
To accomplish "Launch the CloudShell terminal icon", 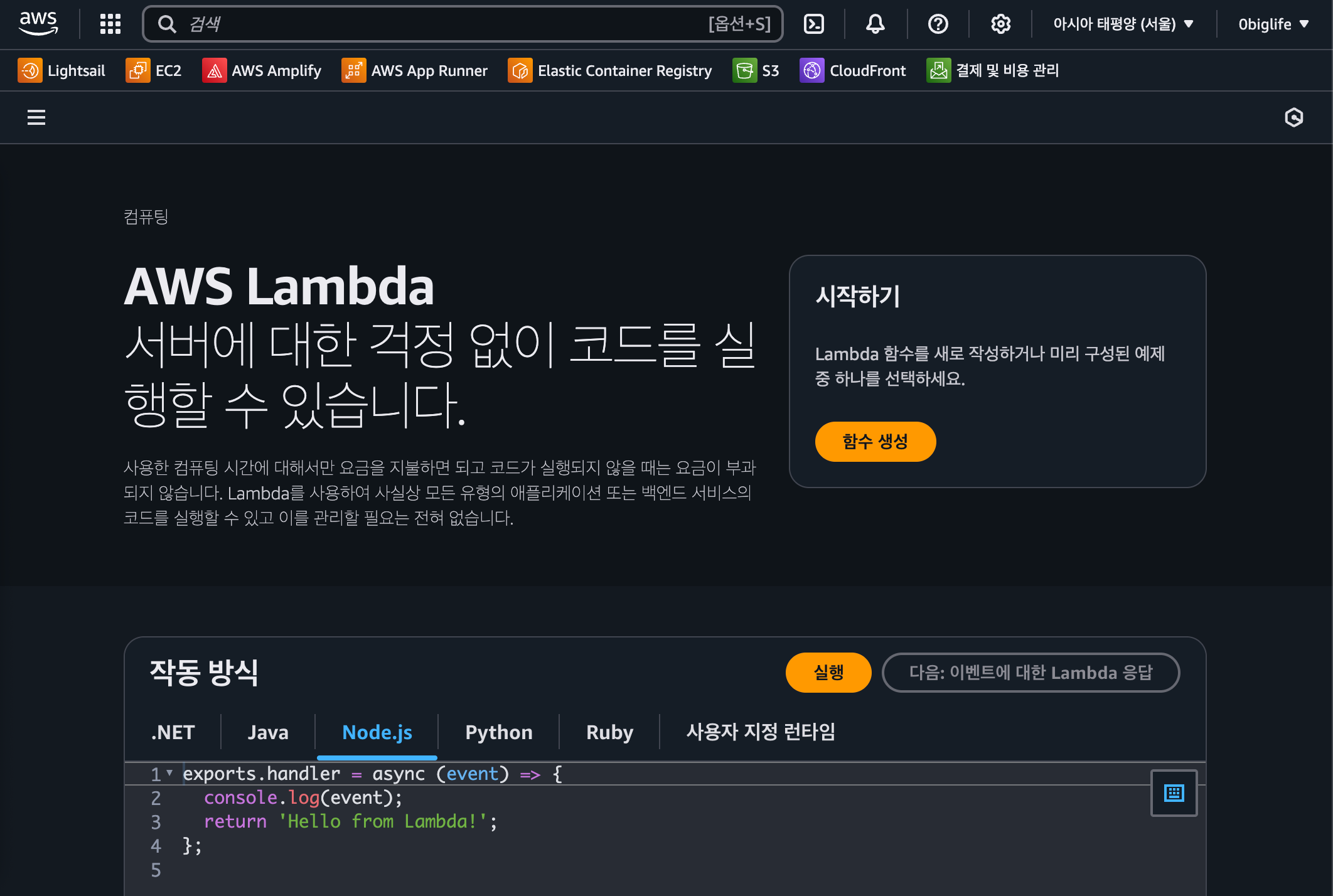I will 814,24.
